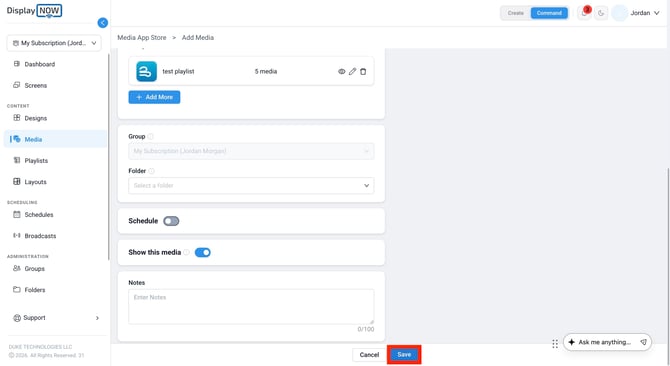Image resolution: width=670 pixels, height=366 pixels.
Task: Click the Ask me anything input
Action: click(605, 342)
